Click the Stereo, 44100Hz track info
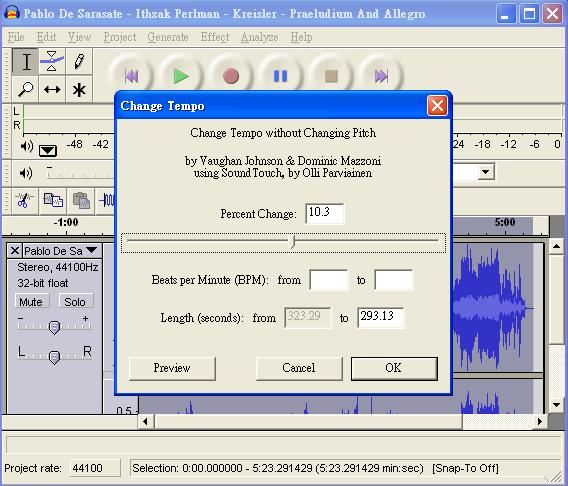568x486 pixels. point(58,267)
